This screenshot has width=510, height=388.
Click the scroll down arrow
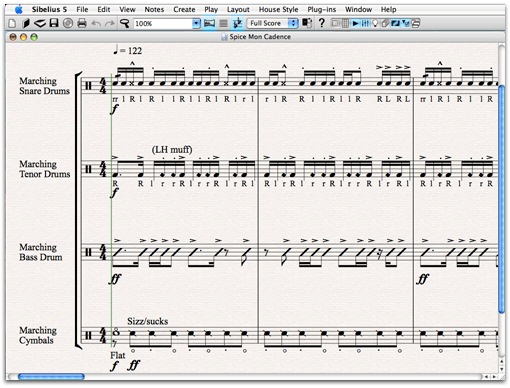[501, 369]
